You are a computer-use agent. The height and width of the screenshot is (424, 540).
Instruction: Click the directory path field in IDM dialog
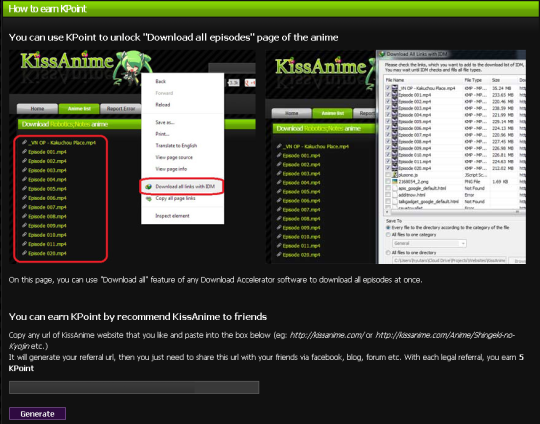click(x=449, y=260)
